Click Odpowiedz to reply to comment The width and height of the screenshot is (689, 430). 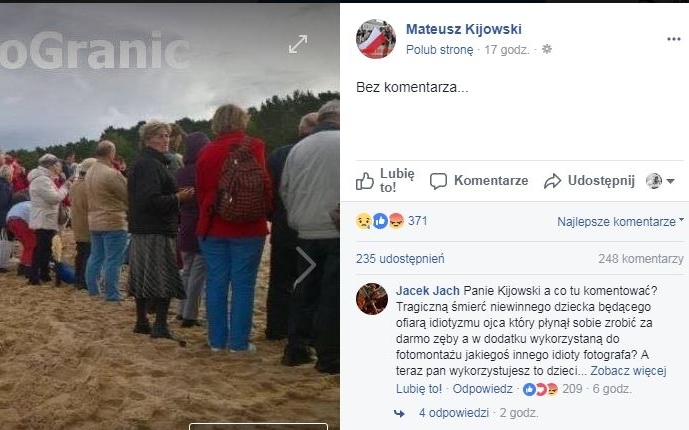[482, 389]
